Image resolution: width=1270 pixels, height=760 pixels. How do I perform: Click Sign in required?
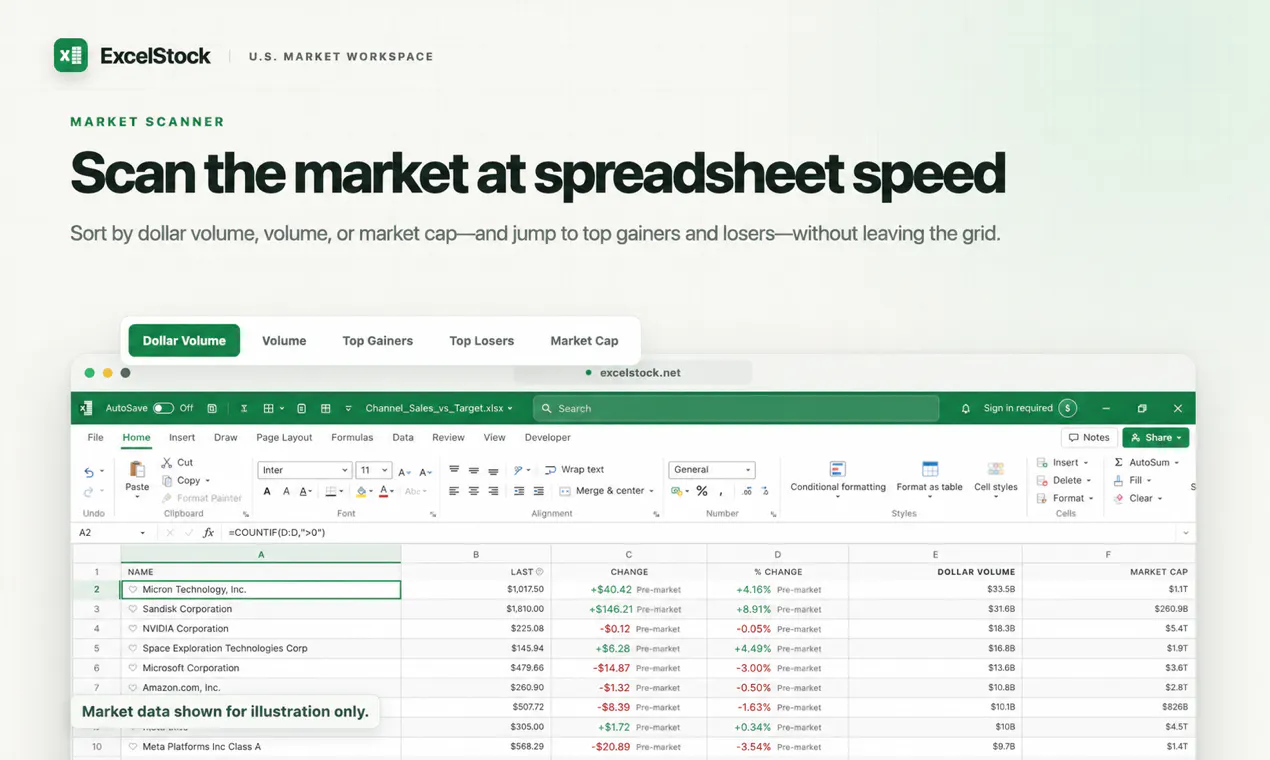pos(1018,408)
